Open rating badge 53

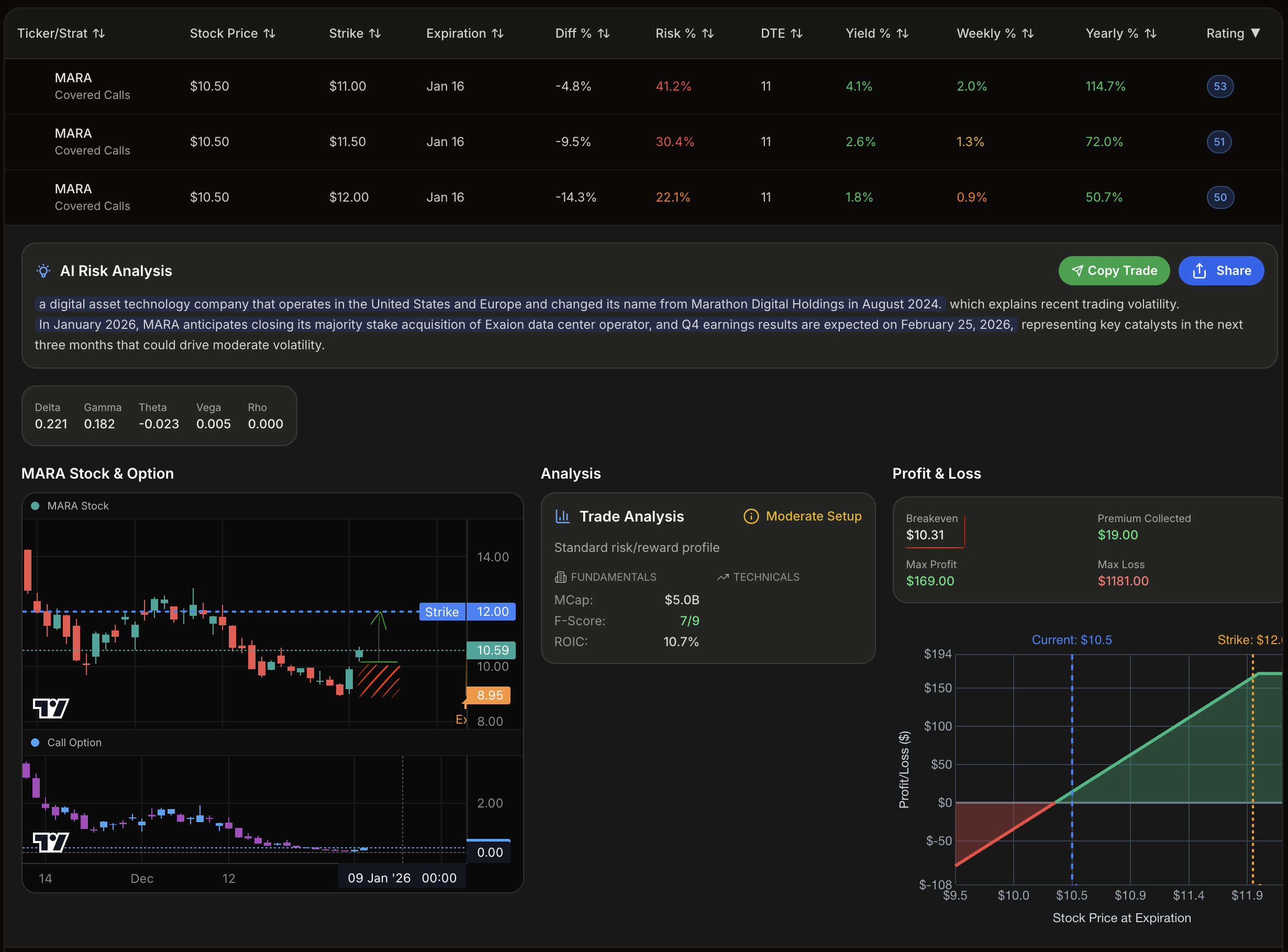(1220, 86)
